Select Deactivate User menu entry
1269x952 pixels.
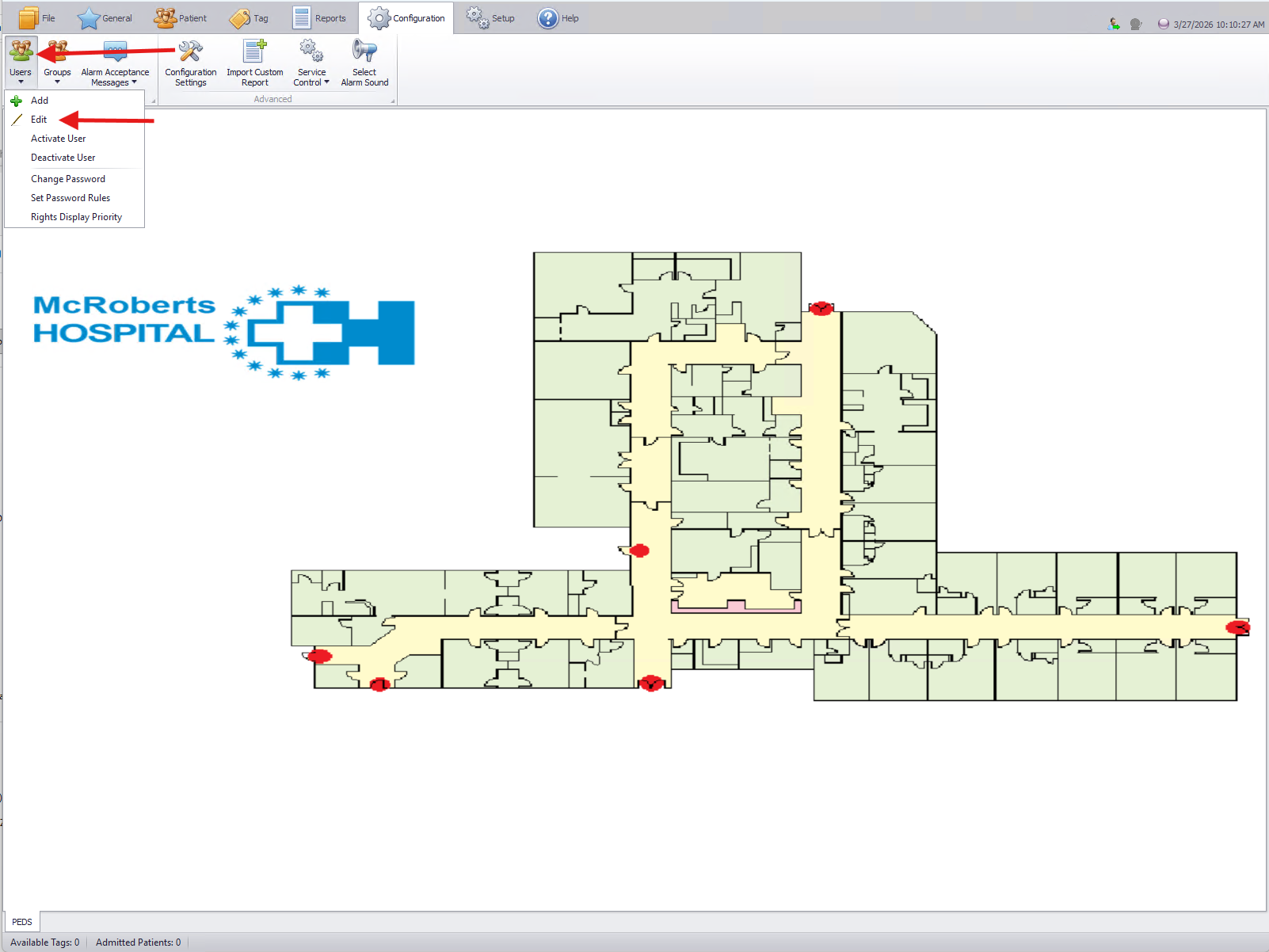(x=63, y=158)
